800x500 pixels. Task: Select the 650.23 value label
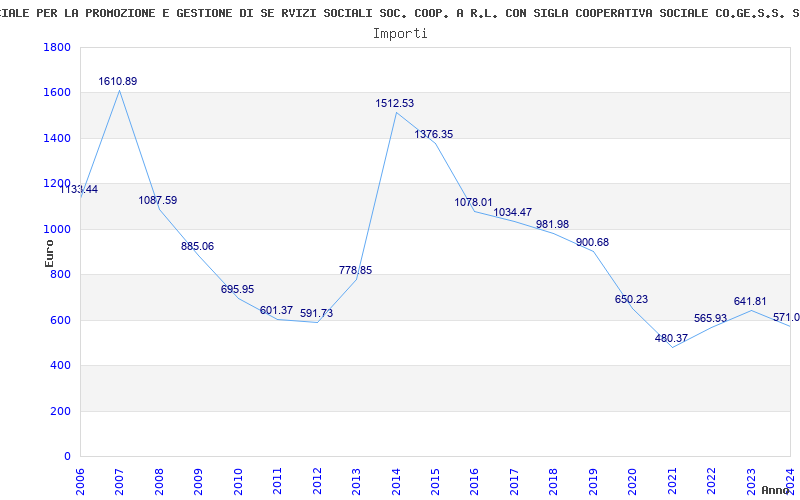[x=631, y=299]
